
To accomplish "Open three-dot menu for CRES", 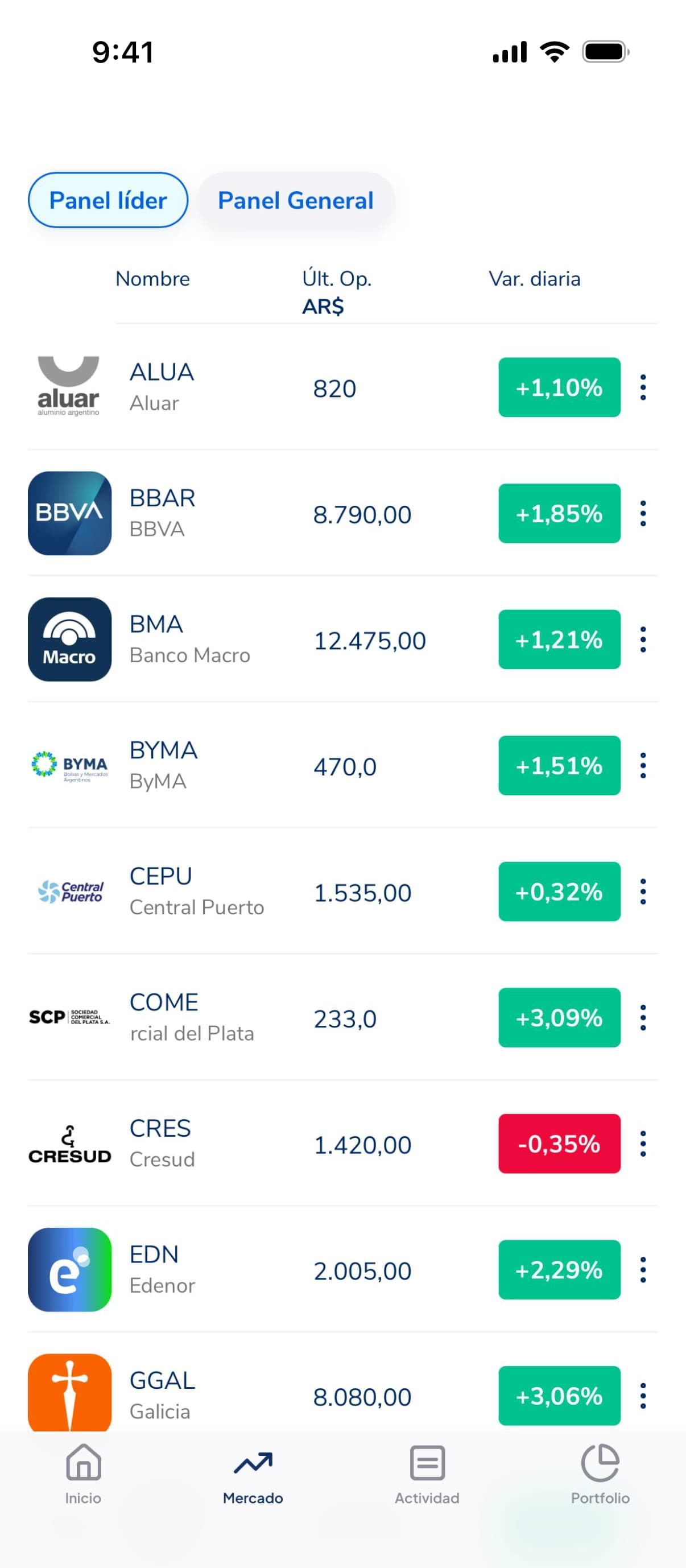I will pyautogui.click(x=643, y=1143).
